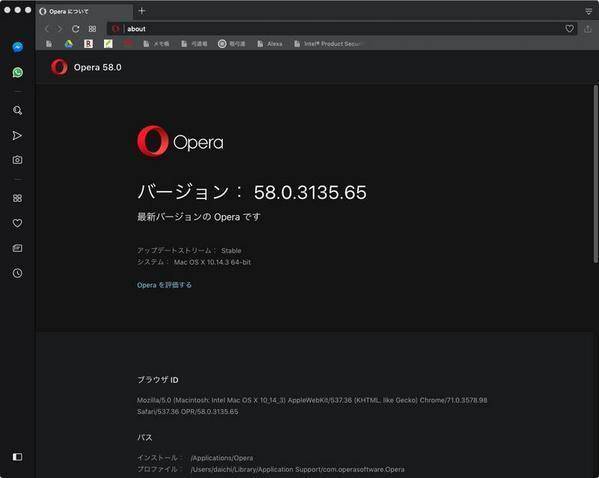
Task: Click the "Opera を評価する" link
Action: 164,285
